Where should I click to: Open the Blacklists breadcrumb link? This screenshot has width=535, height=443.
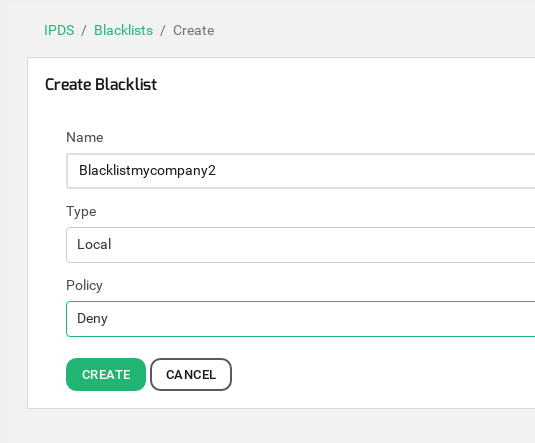[x=124, y=30]
